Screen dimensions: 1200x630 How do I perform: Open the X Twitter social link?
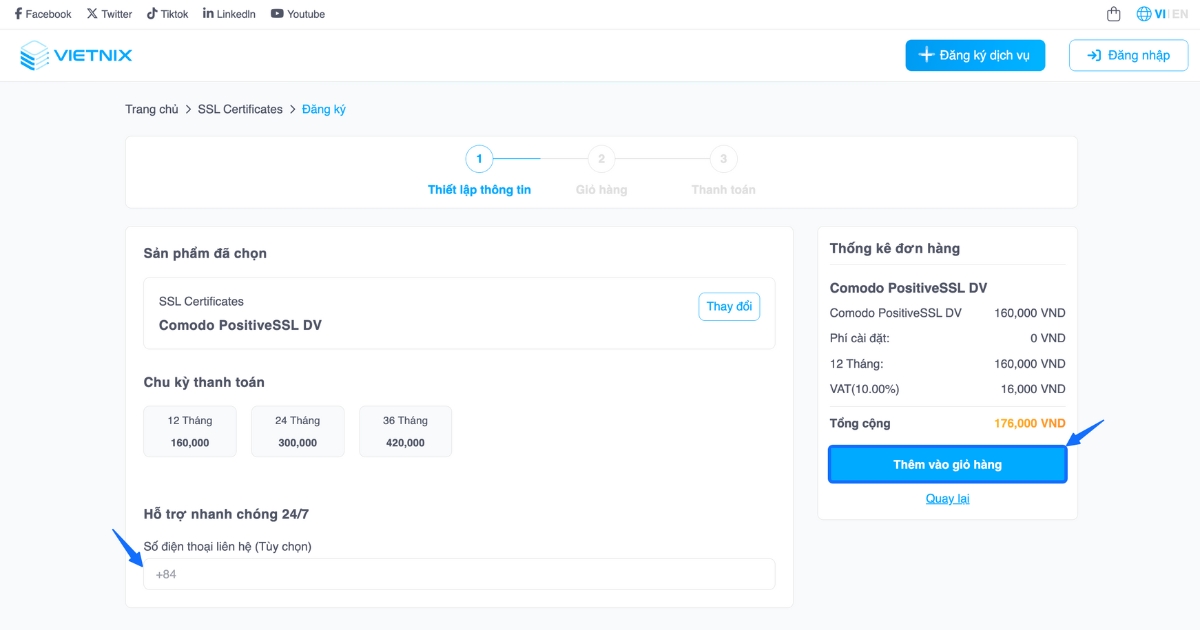(x=109, y=14)
